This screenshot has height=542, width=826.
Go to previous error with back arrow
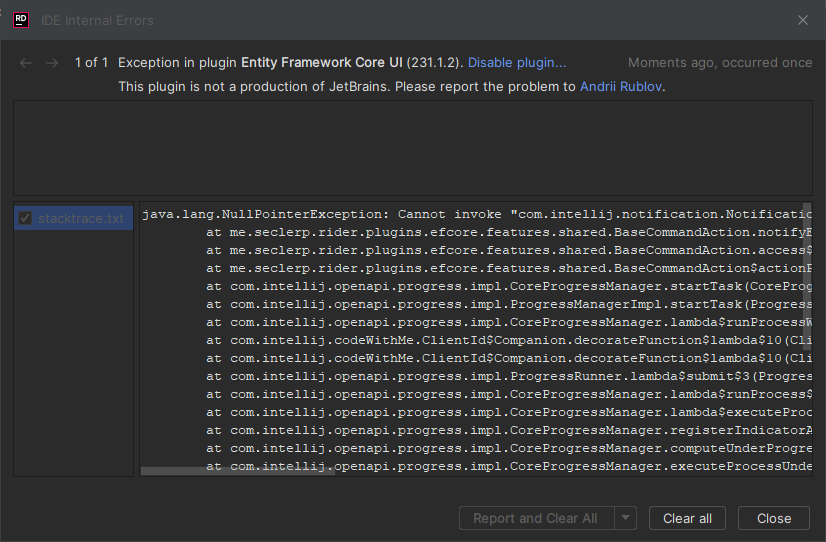(26, 63)
